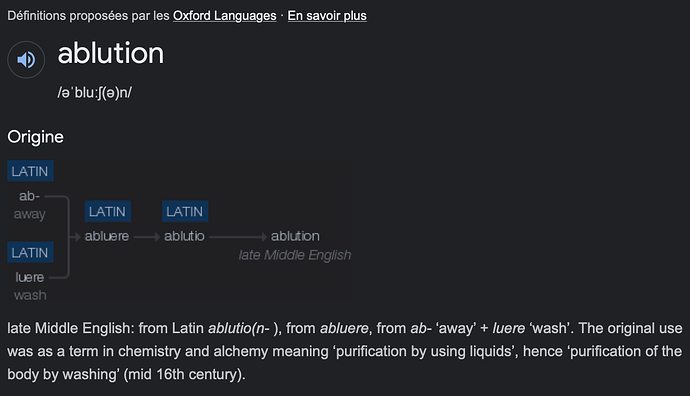Play the ablution pronunciation audio

coord(26,59)
